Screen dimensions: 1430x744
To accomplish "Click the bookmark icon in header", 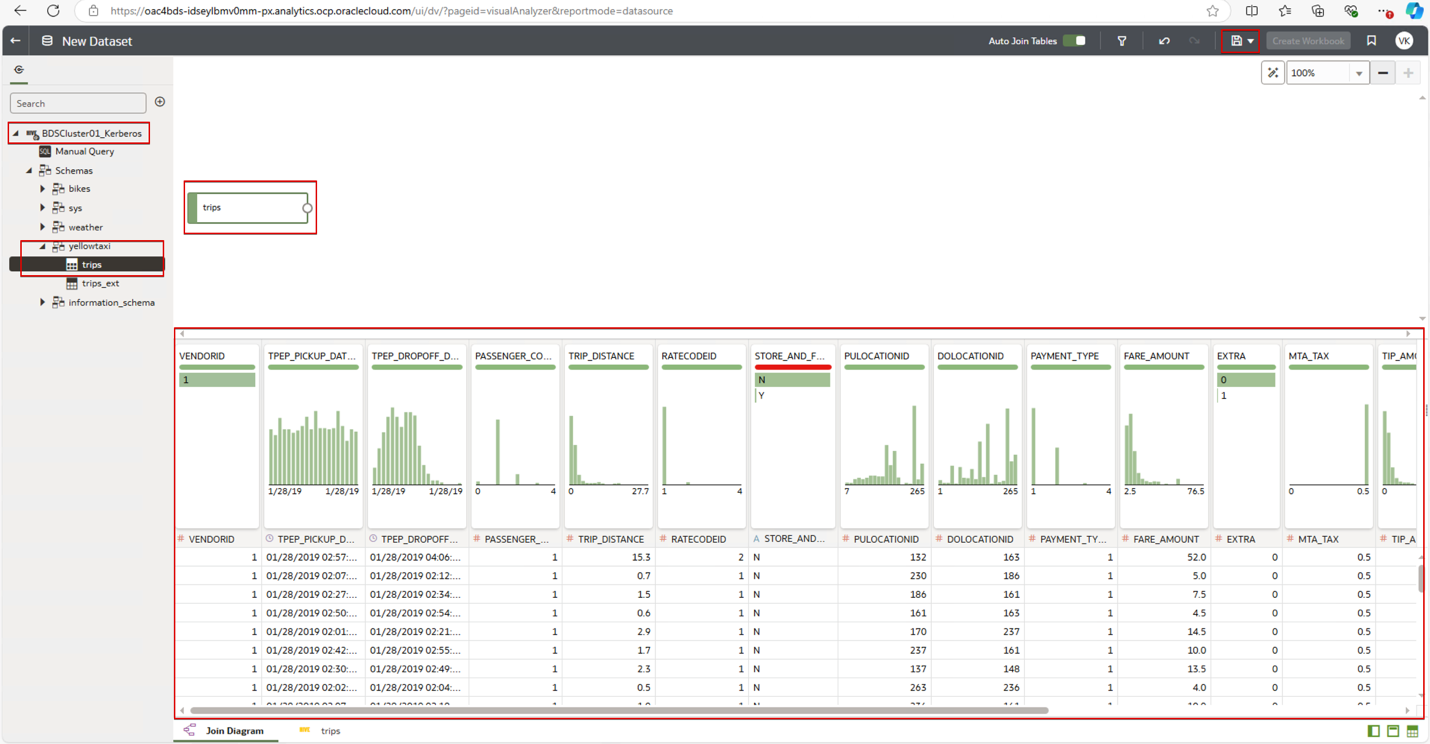I will [x=1371, y=41].
